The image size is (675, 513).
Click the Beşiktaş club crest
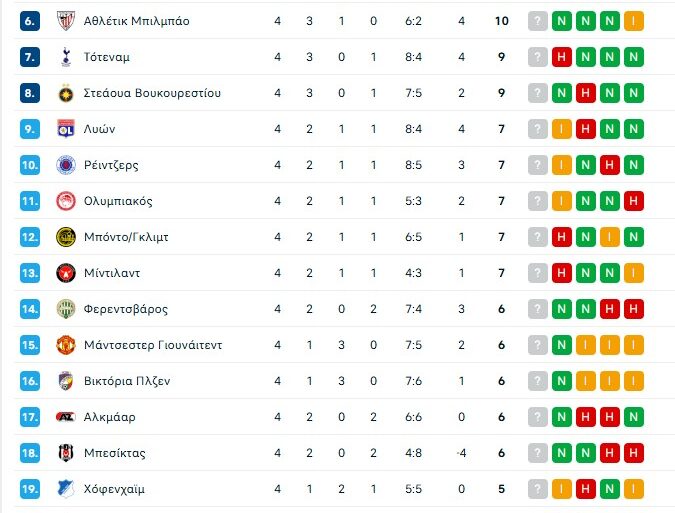pyautogui.click(x=66, y=453)
